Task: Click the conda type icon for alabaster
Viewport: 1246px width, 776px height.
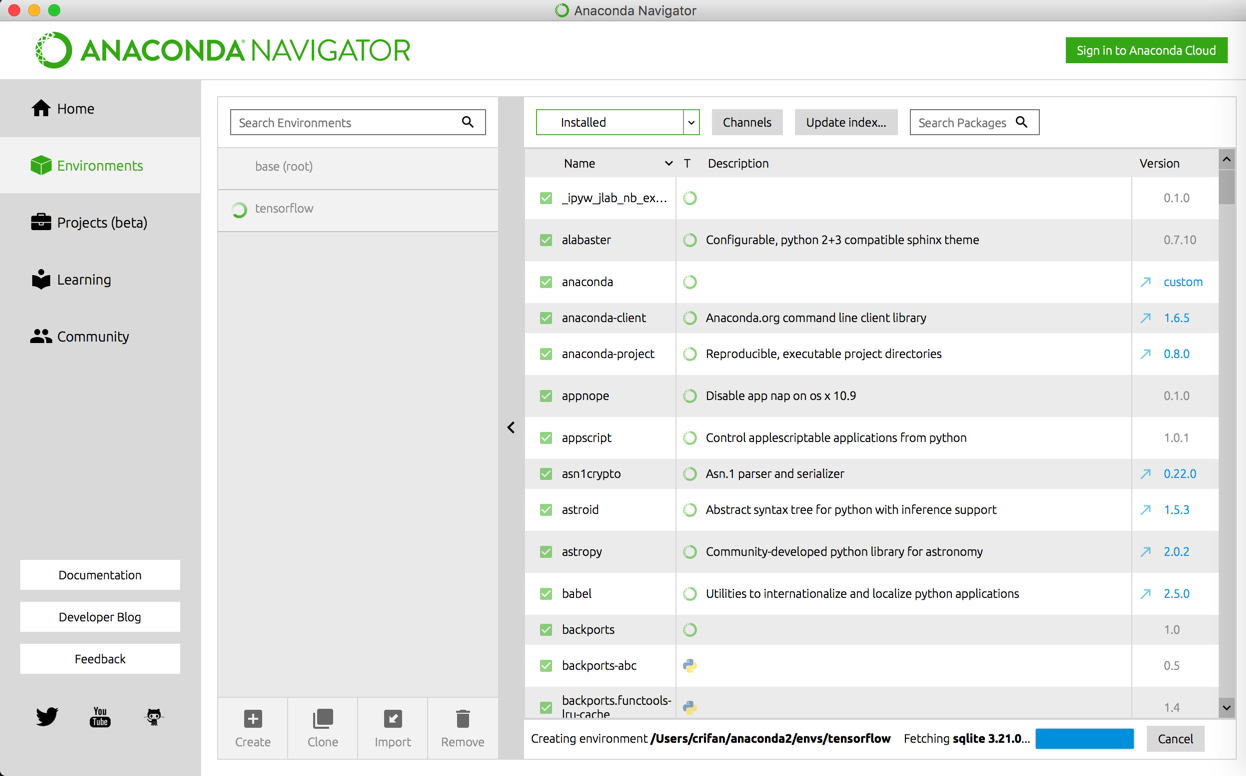Action: pyautogui.click(x=690, y=240)
